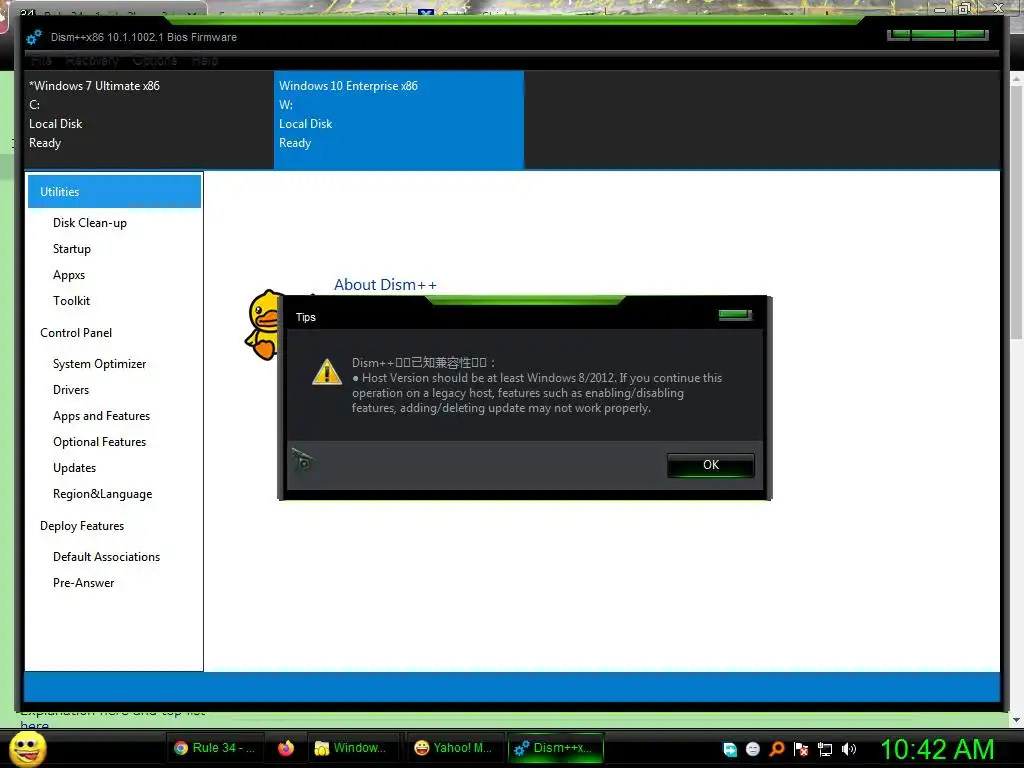Open Region&Language in the sidebar
The height and width of the screenshot is (768, 1024).
pyautogui.click(x=103, y=494)
